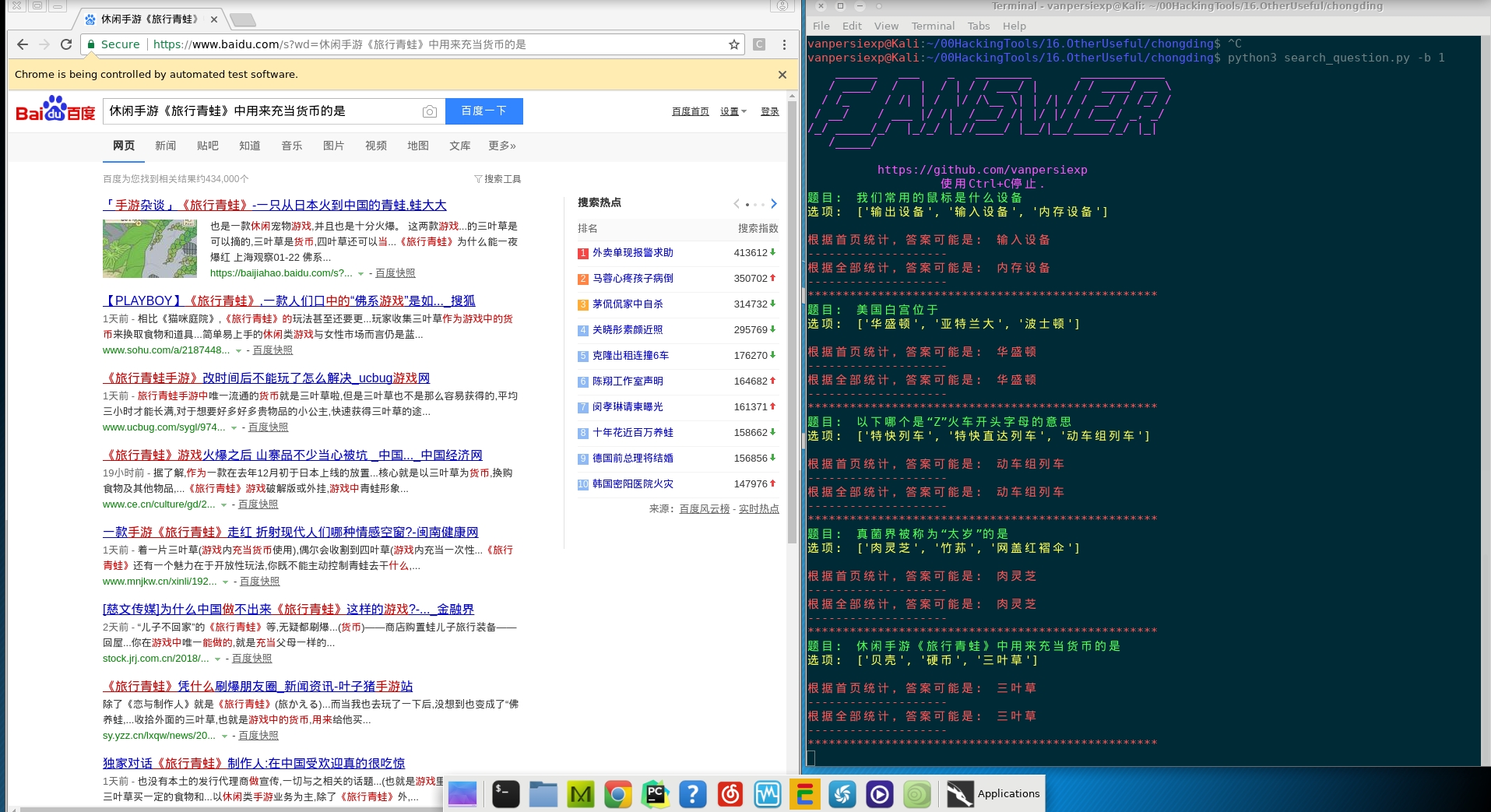This screenshot has width=1491, height=812.
Task: Expand dropdown arrow after www.ucbug.com URL
Action: (x=234, y=428)
